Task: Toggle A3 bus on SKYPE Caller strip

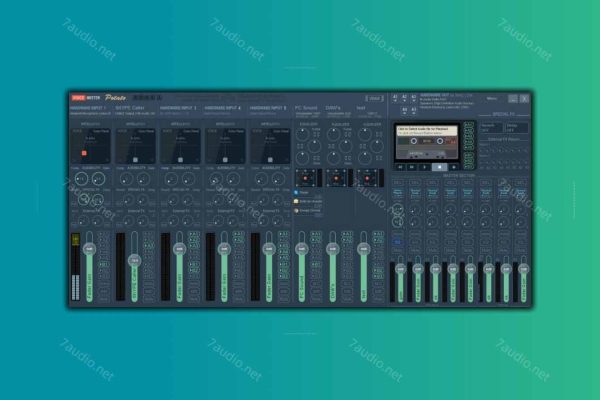Action: [148, 246]
